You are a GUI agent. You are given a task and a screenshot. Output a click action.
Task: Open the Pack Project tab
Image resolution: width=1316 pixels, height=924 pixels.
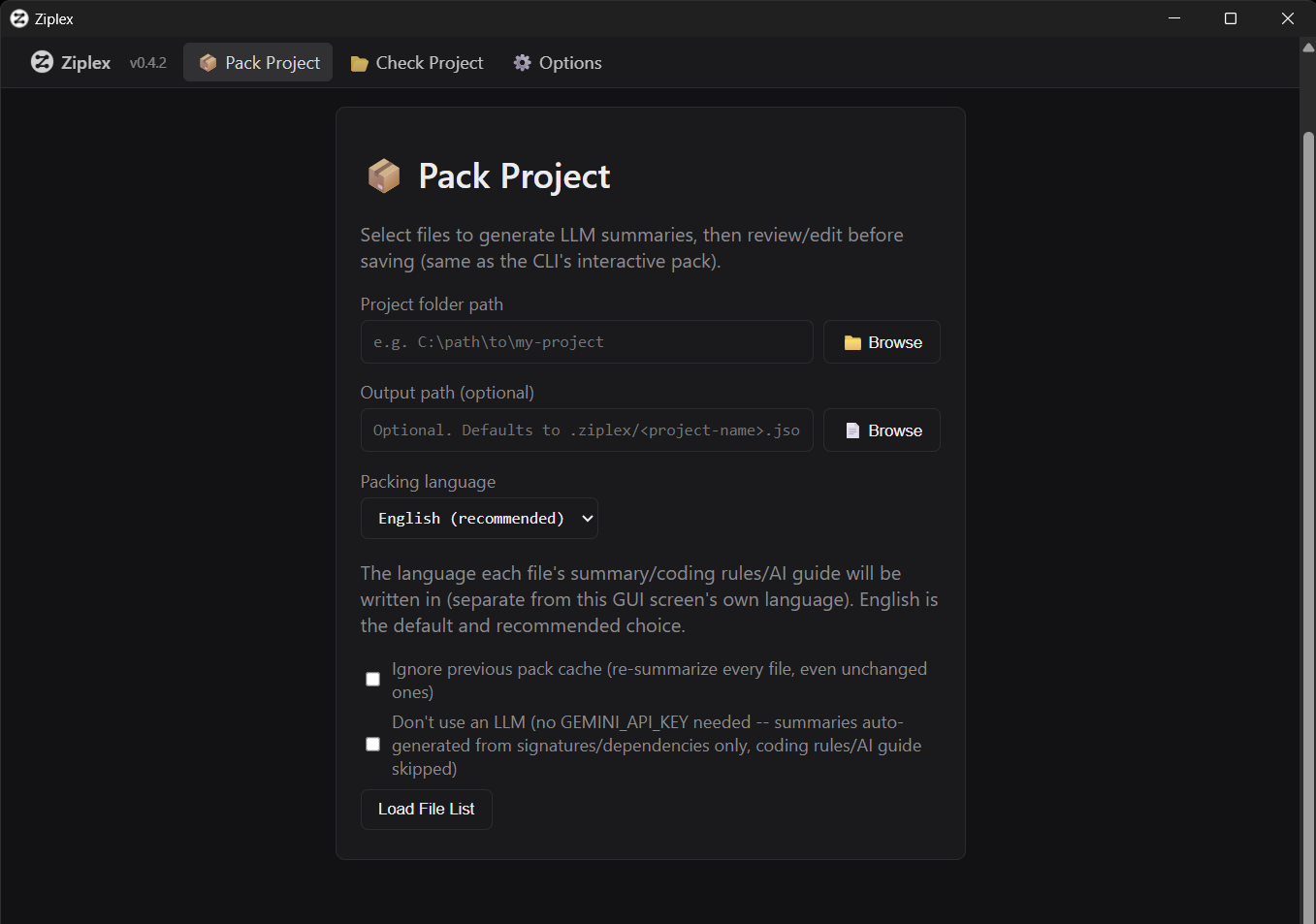(258, 62)
